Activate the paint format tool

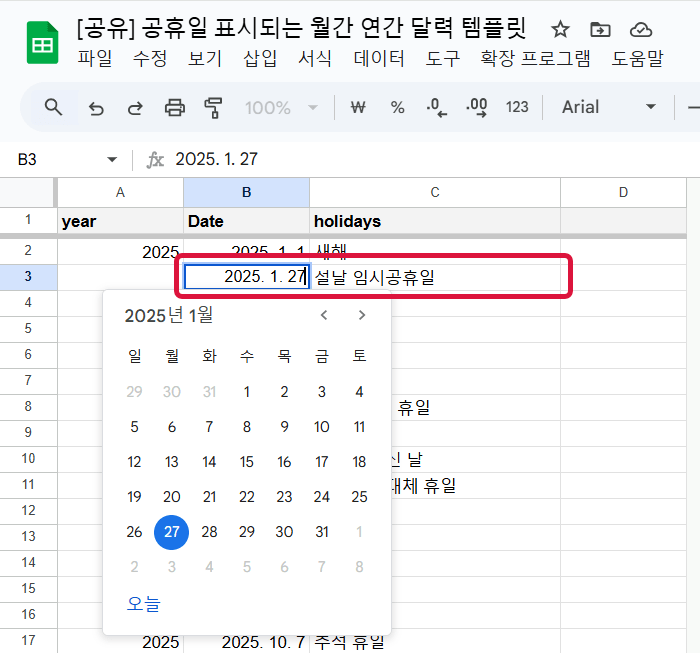(213, 107)
